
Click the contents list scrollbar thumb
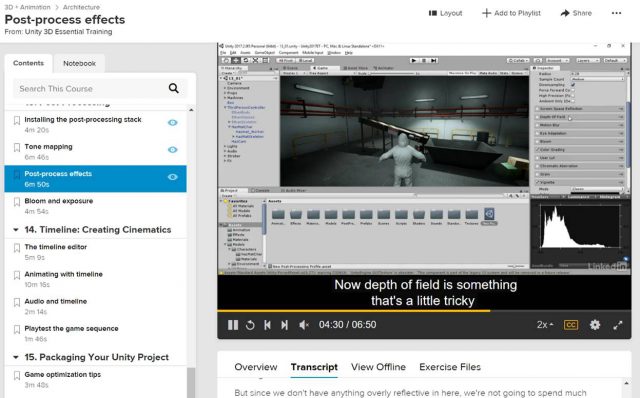[x=191, y=382]
